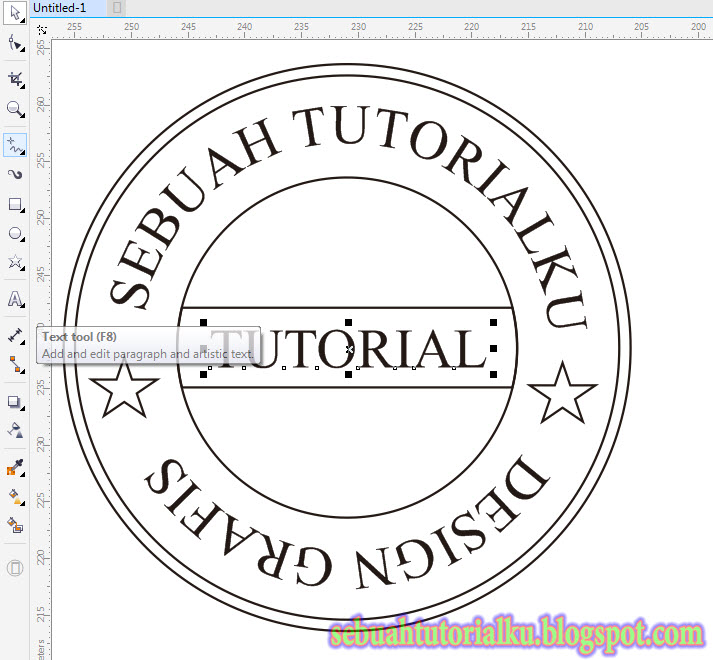Click the top-right selection handle of TUTORIAL
The height and width of the screenshot is (660, 713).
click(493, 322)
